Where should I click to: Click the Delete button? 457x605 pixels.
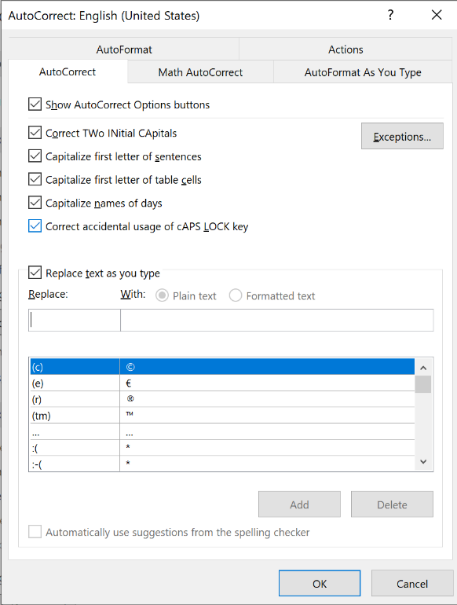(x=392, y=504)
